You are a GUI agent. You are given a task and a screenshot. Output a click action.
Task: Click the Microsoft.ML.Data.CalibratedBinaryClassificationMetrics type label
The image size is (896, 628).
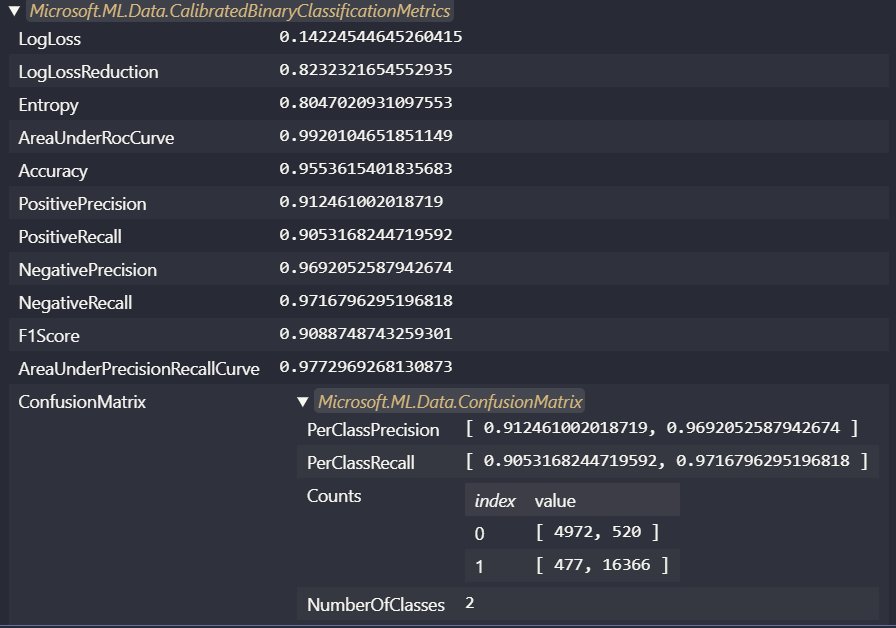(x=240, y=11)
